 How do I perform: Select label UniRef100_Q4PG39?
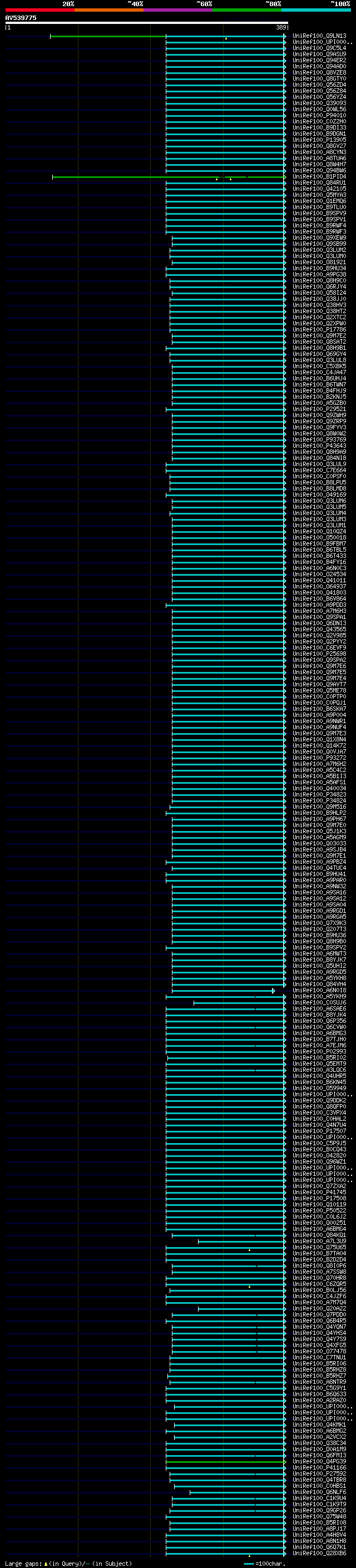[x=319, y=1461]
